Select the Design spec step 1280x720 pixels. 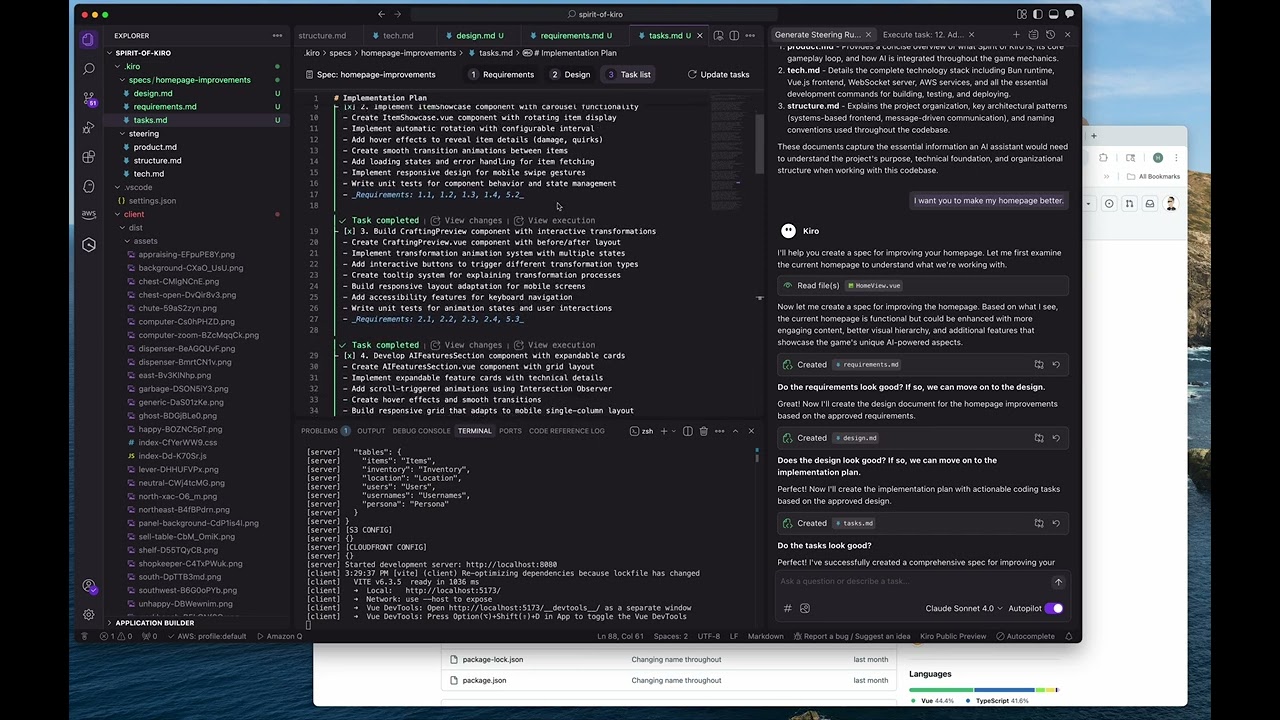coord(570,74)
